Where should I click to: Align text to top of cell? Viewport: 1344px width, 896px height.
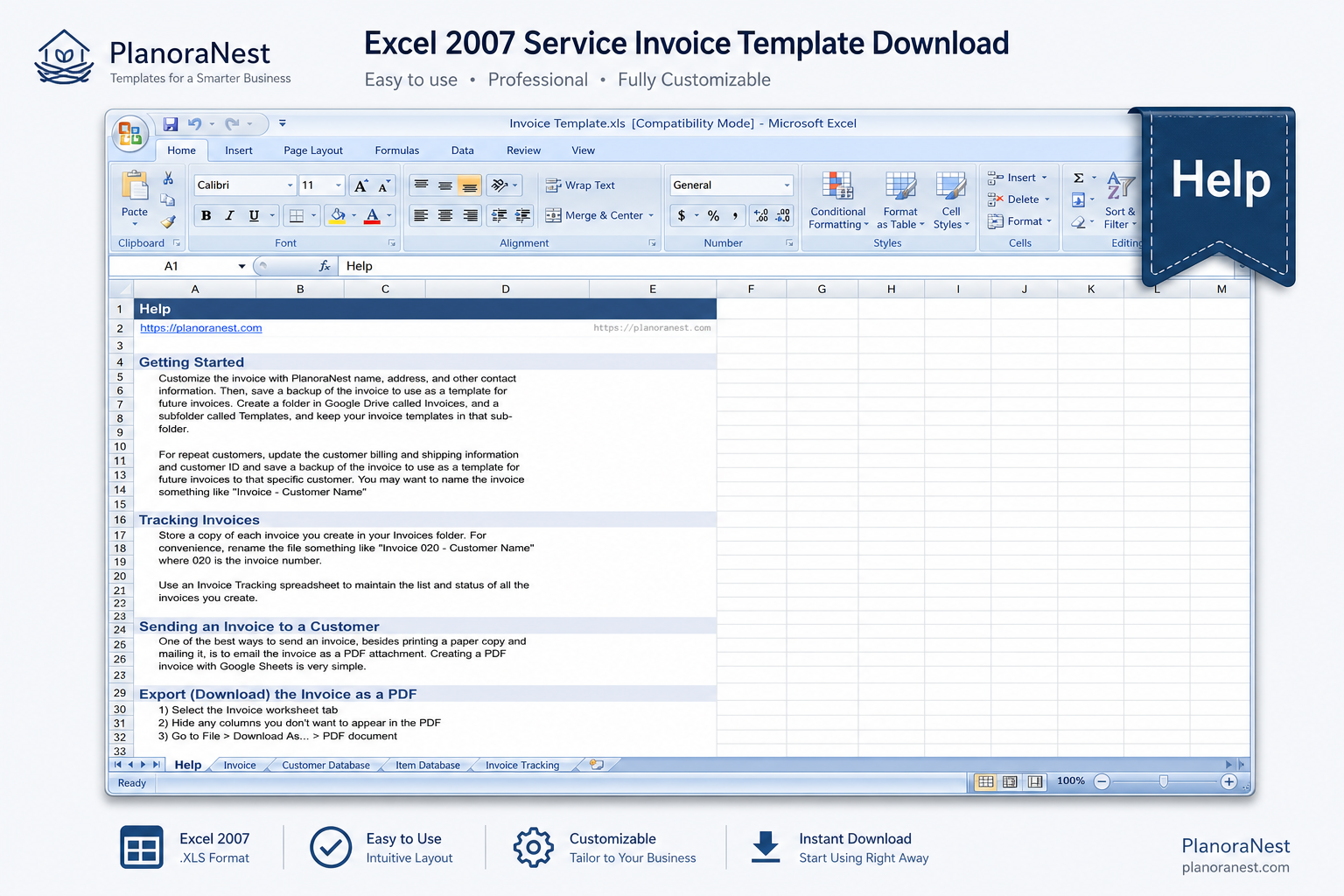click(x=421, y=185)
